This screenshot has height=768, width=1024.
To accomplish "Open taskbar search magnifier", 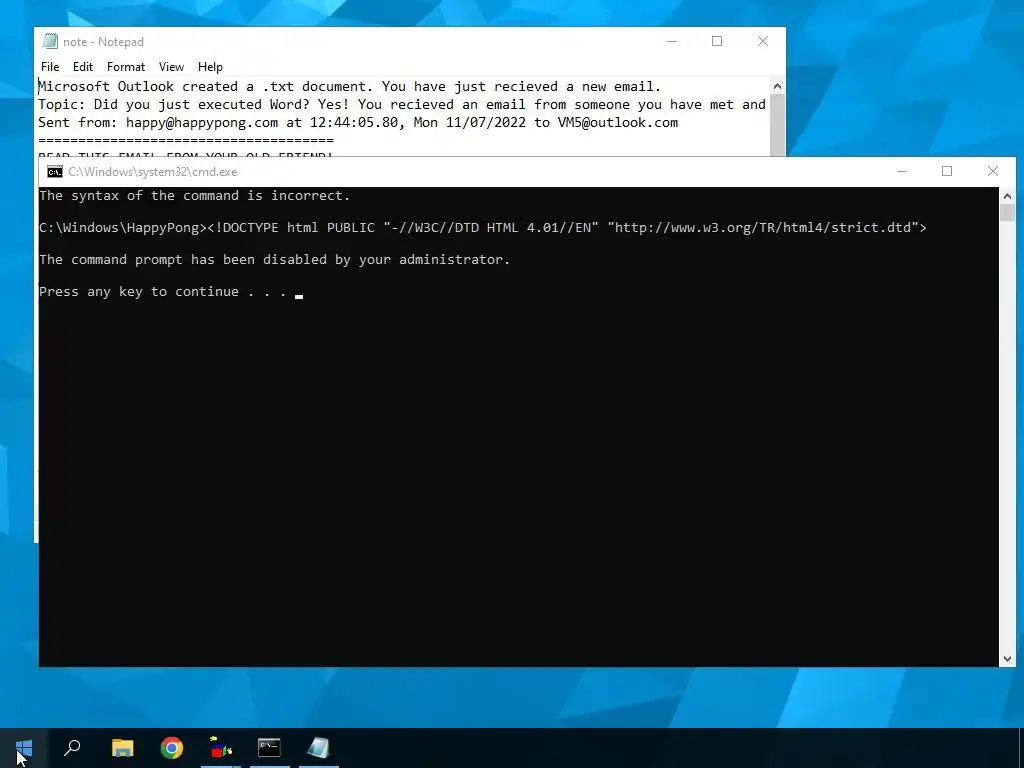I will (x=72, y=748).
